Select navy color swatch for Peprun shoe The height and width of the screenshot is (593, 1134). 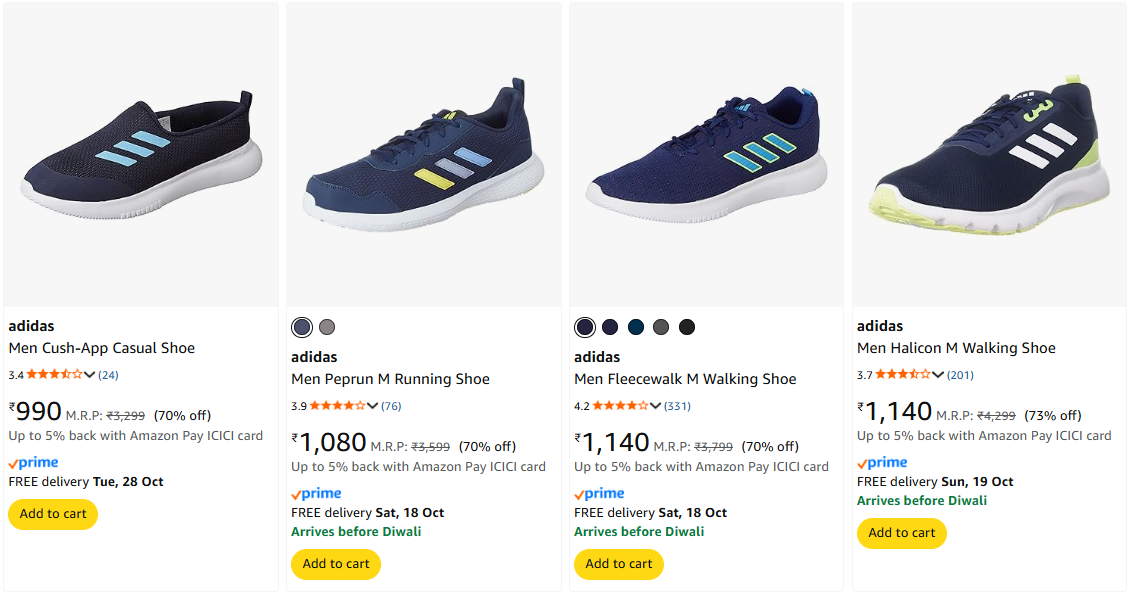302,327
